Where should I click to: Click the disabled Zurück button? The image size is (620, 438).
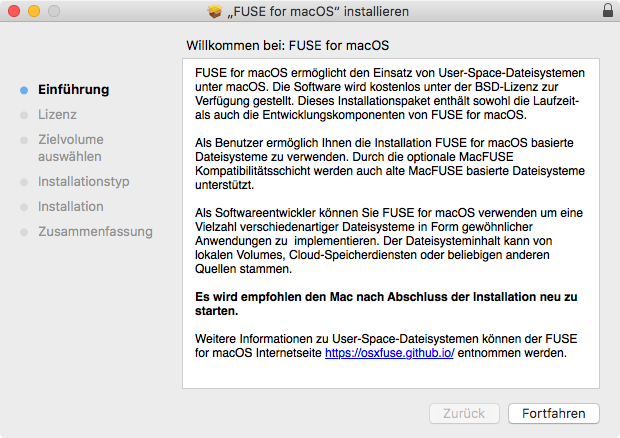point(464,413)
